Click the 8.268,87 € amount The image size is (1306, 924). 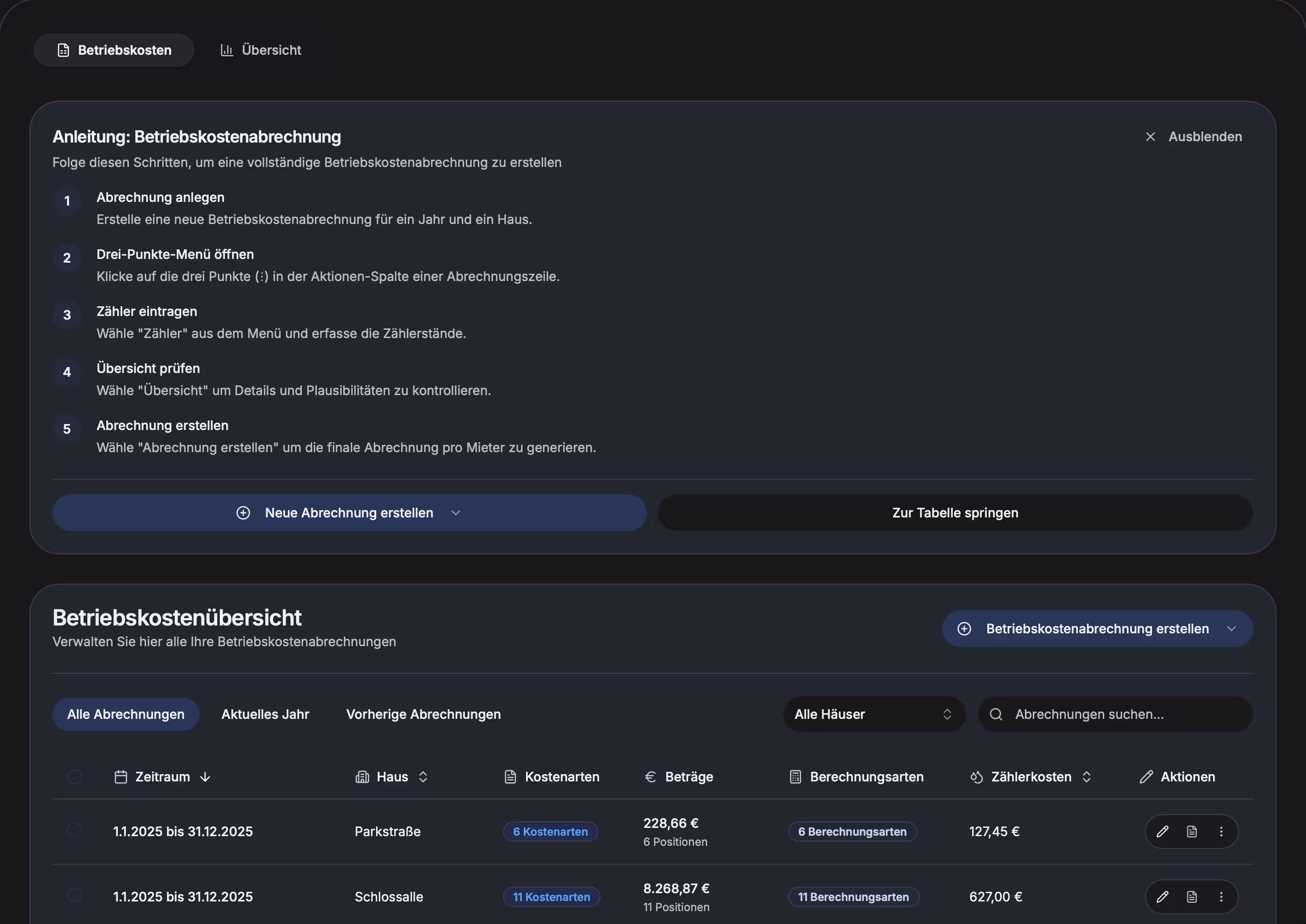click(676, 888)
